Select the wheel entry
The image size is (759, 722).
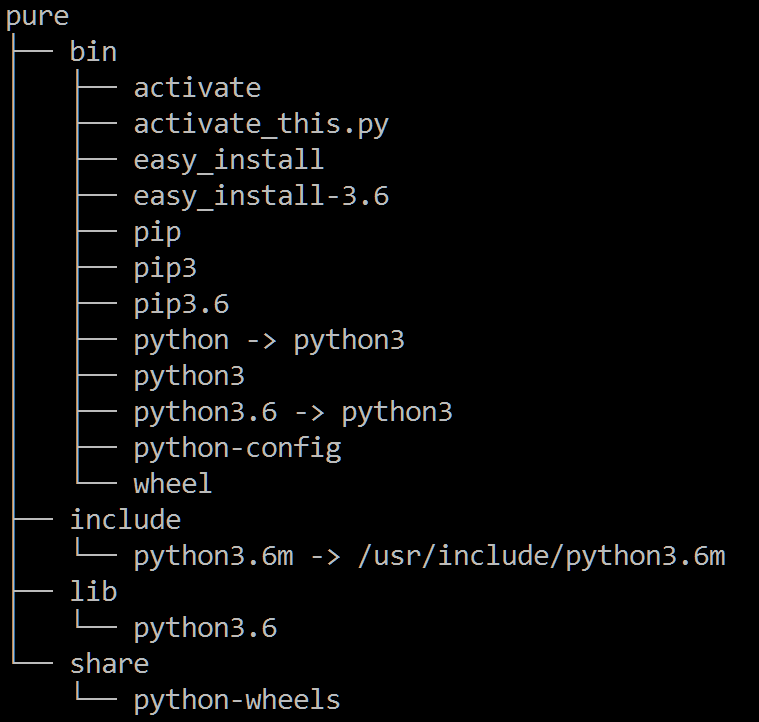[173, 483]
